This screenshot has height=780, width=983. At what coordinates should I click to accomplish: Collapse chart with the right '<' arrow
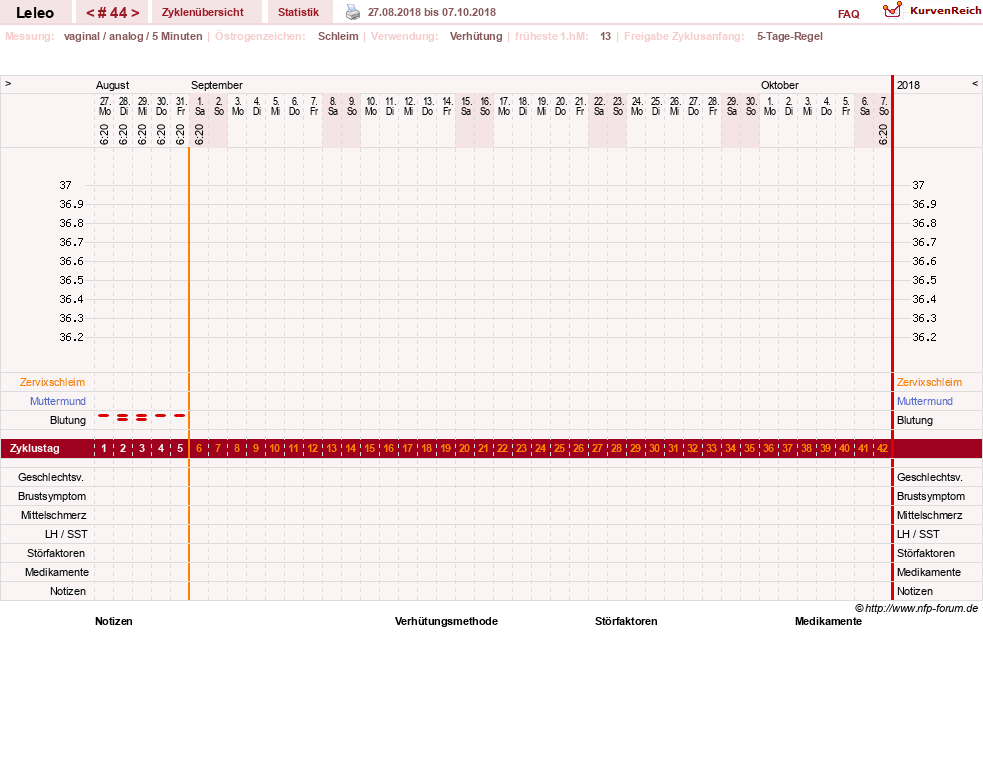coord(975,83)
